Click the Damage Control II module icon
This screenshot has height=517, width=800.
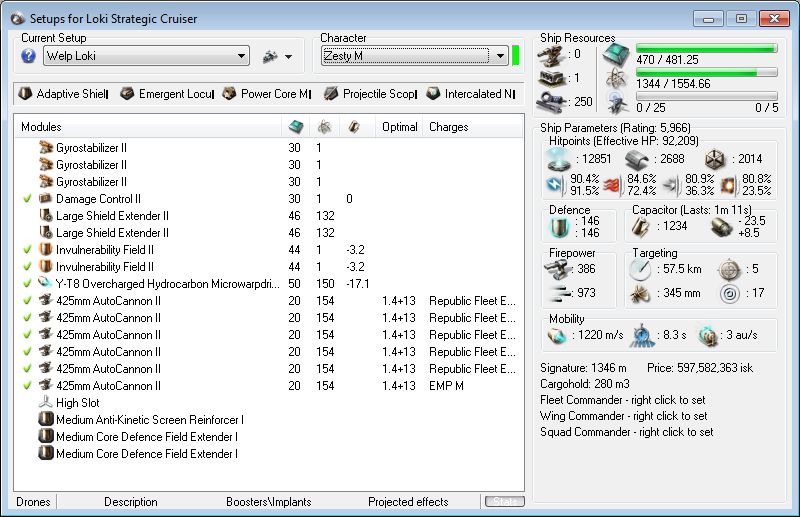[46, 198]
